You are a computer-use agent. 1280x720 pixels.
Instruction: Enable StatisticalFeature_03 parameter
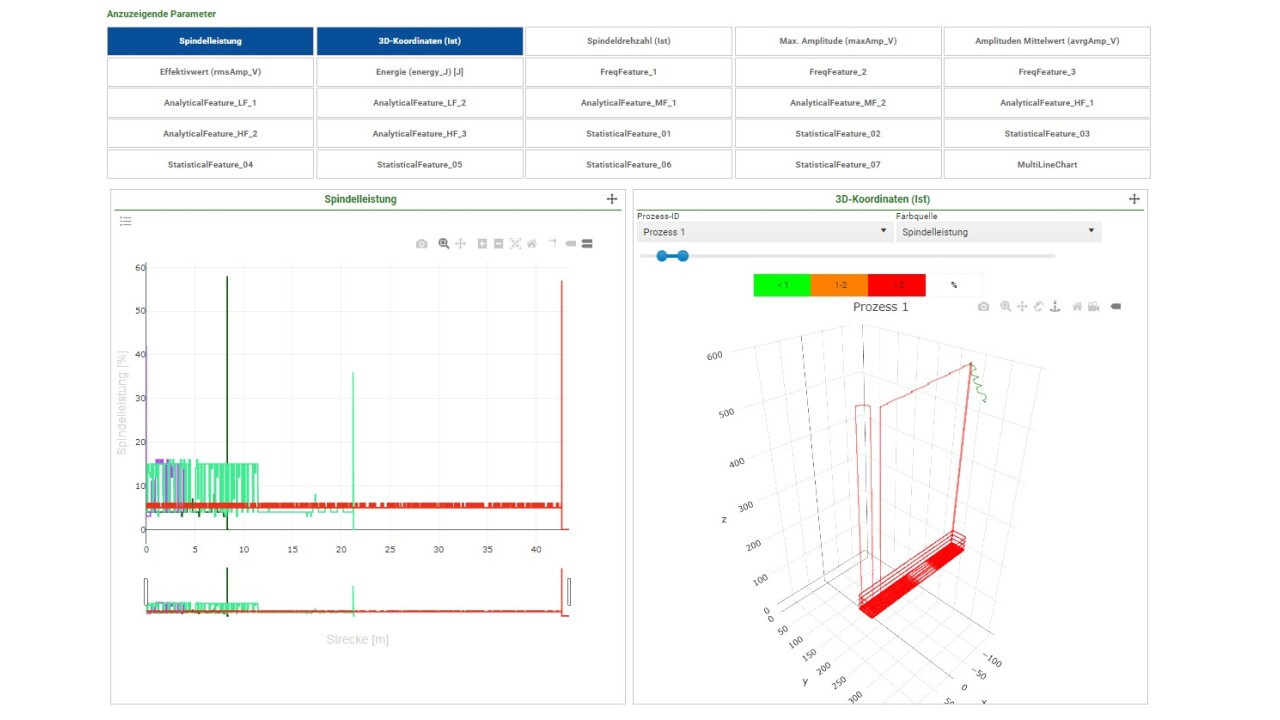tap(1047, 133)
